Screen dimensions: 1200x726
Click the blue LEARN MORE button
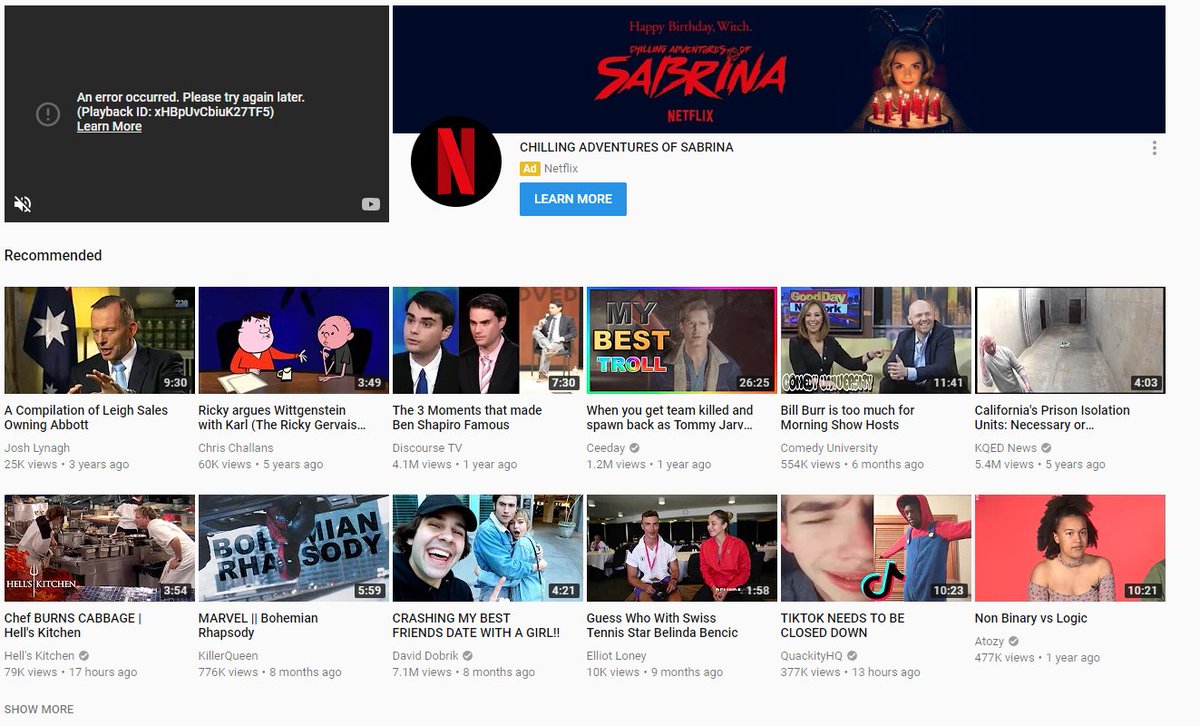pyautogui.click(x=573, y=199)
